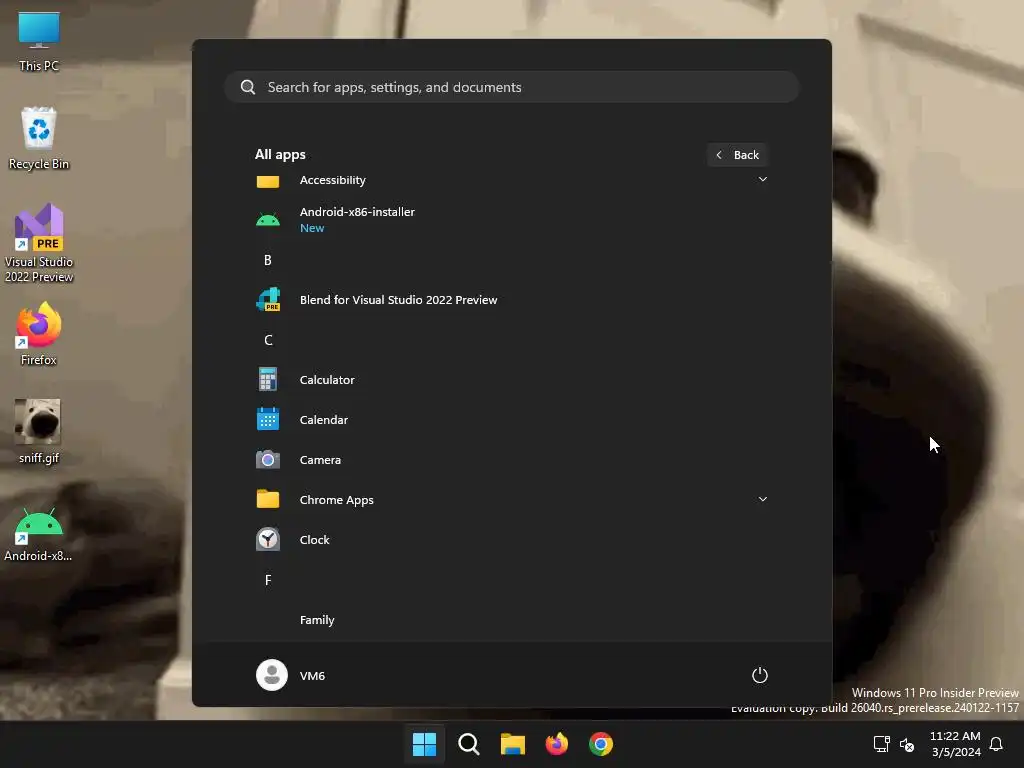Click the All apps heading
The image size is (1024, 768).
pyautogui.click(x=280, y=155)
